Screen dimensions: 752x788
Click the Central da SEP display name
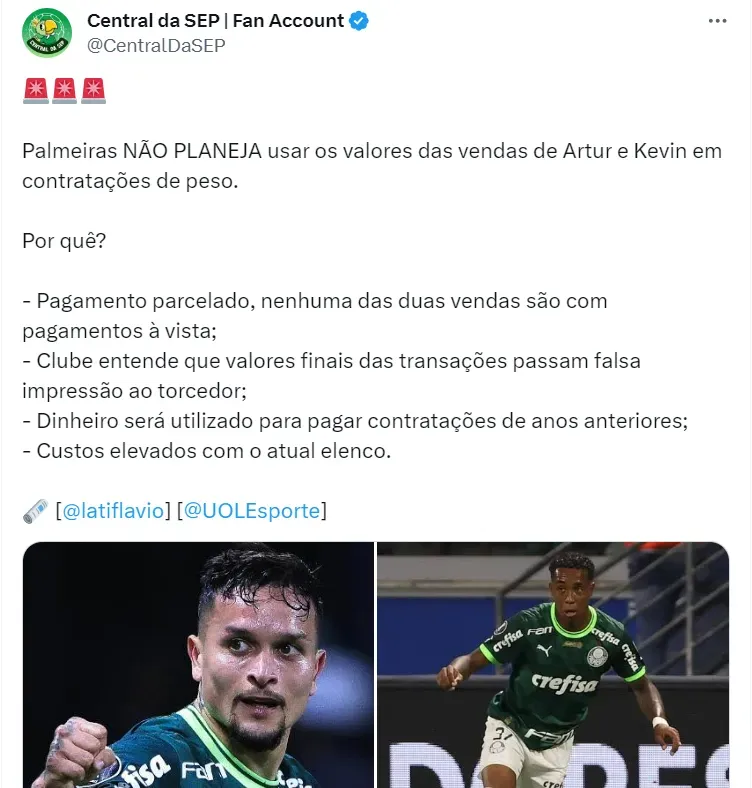point(215,21)
